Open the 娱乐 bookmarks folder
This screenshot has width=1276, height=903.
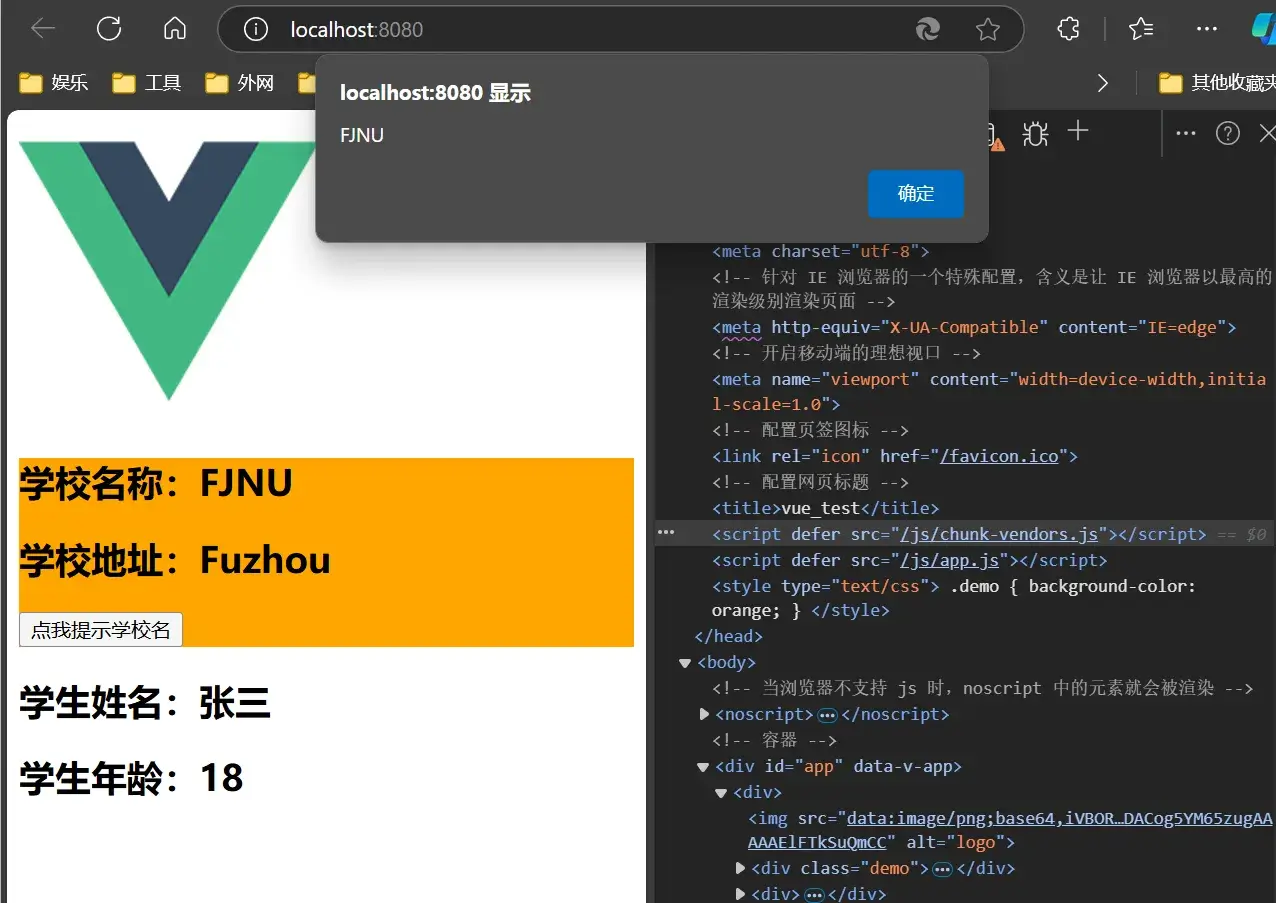(x=54, y=82)
